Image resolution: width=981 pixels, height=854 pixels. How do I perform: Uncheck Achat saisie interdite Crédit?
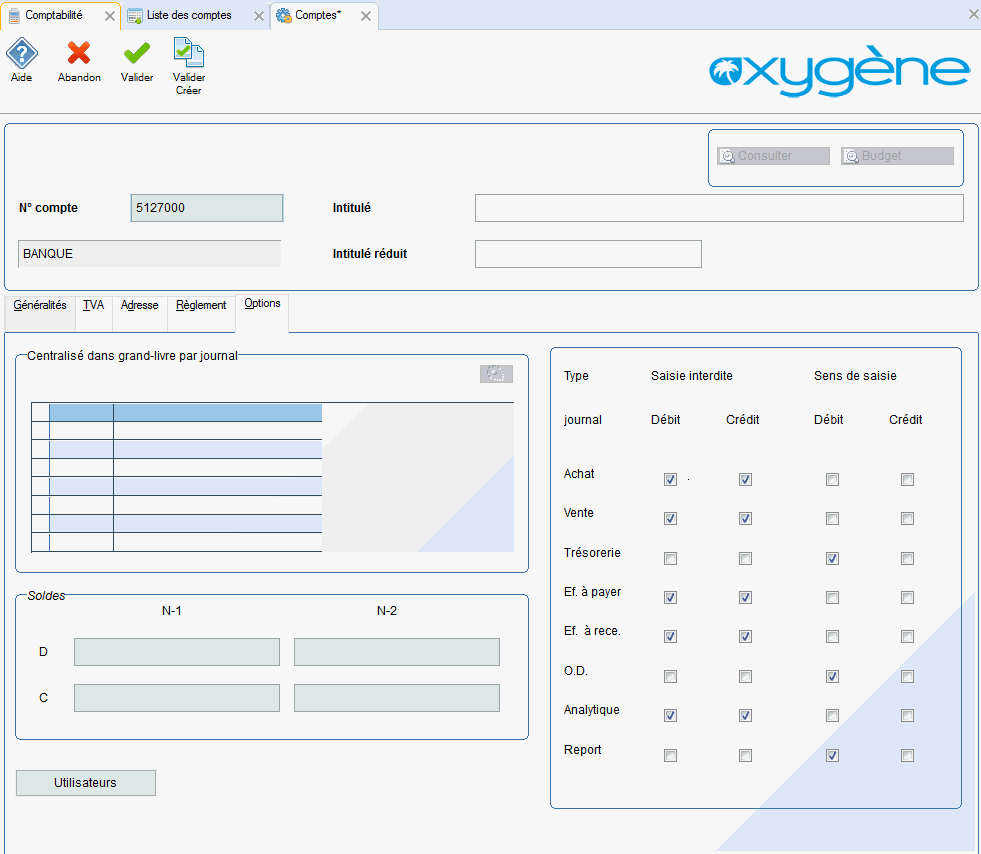745,480
